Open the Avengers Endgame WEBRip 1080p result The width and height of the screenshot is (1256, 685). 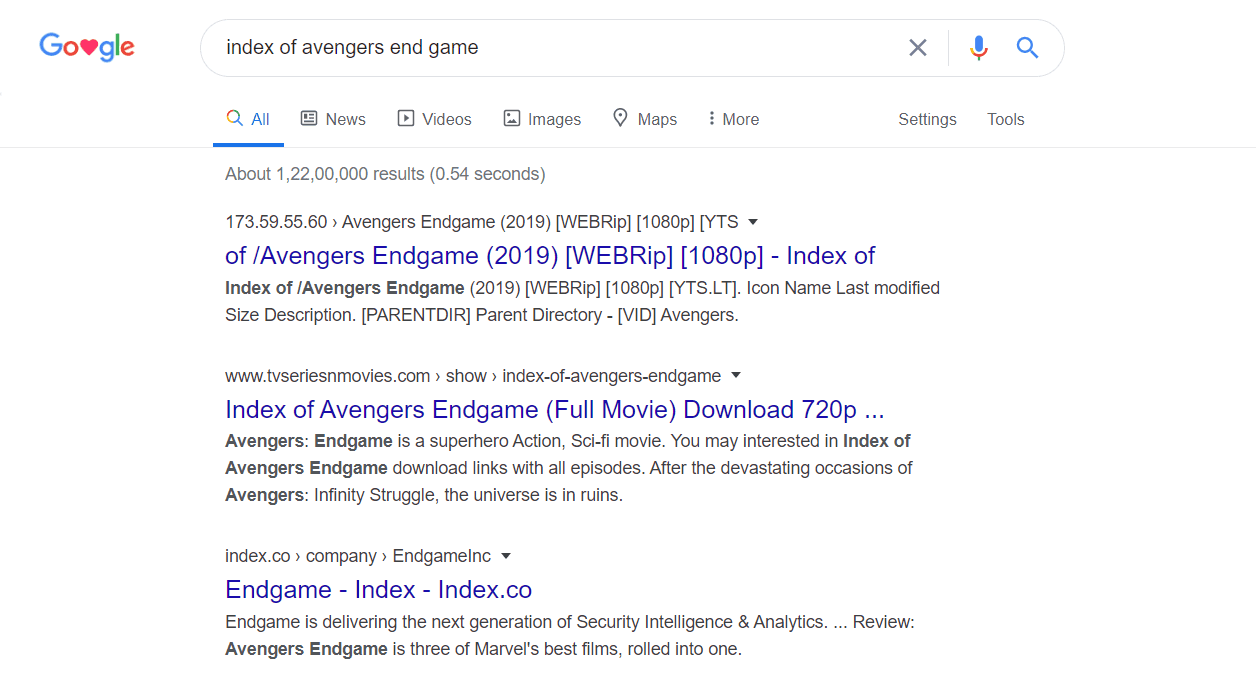click(x=550, y=256)
